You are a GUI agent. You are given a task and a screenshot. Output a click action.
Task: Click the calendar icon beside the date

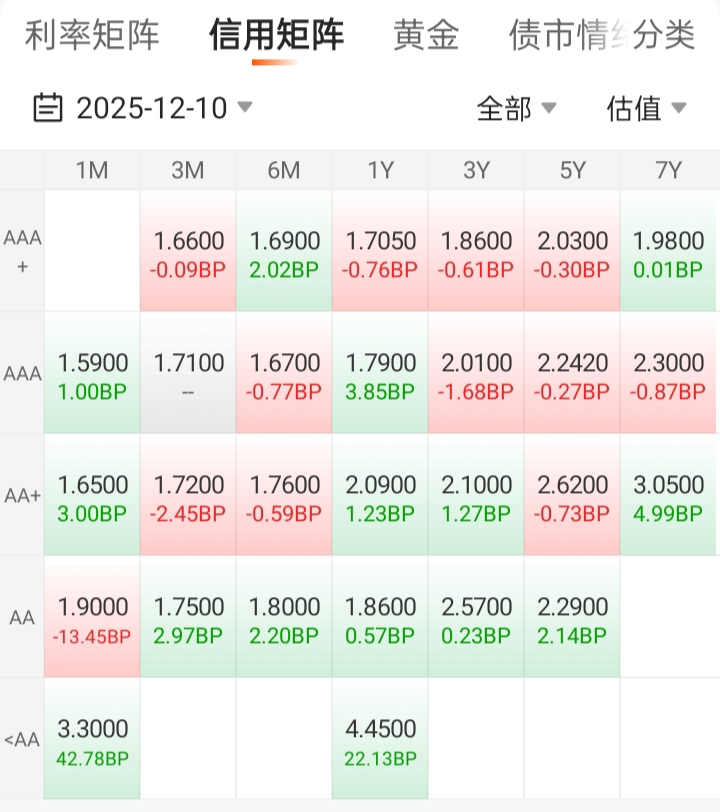(x=48, y=107)
